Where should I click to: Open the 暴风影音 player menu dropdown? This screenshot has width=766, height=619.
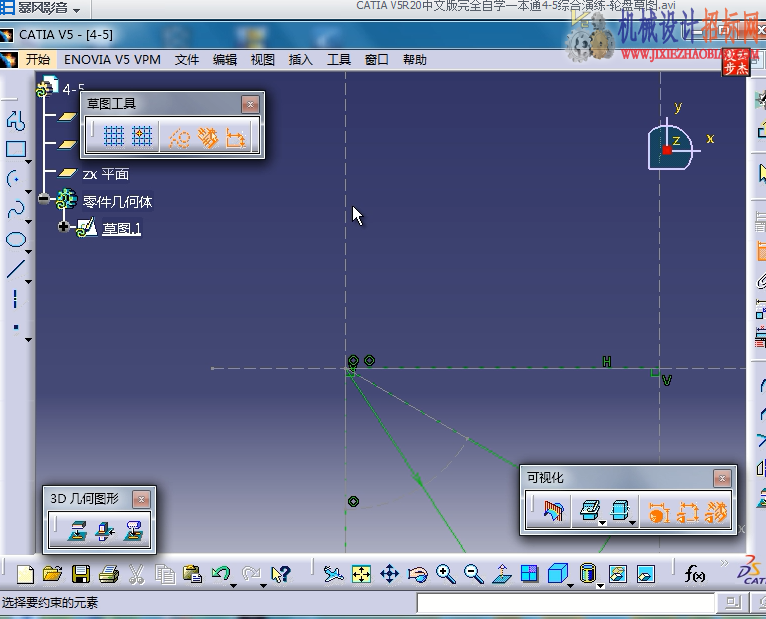click(x=77, y=10)
